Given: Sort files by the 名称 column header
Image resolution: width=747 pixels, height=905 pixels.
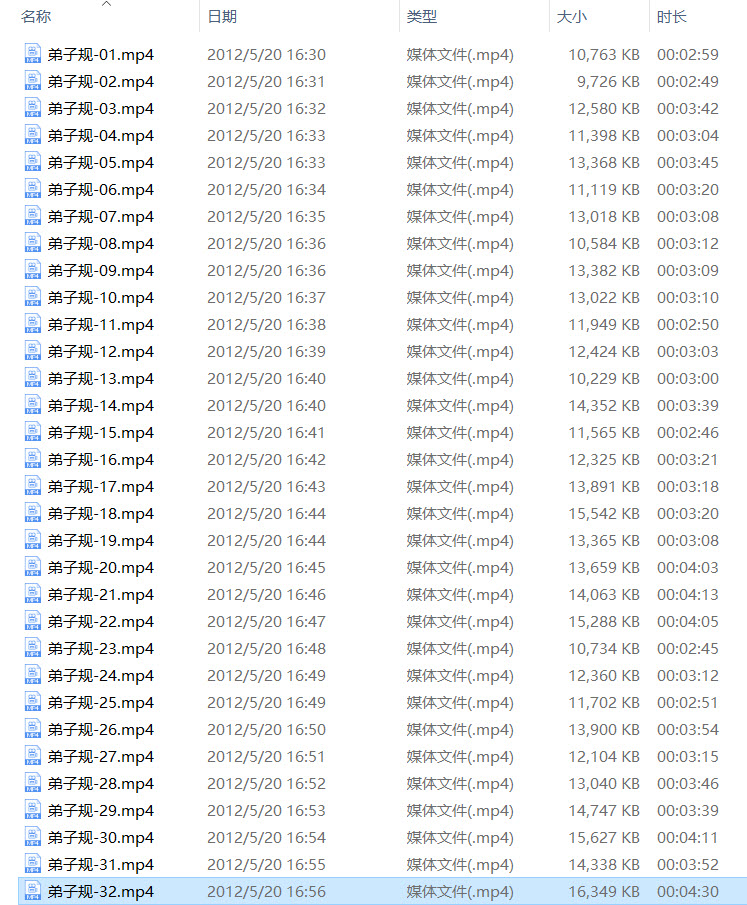Looking at the screenshot, I should (36, 17).
